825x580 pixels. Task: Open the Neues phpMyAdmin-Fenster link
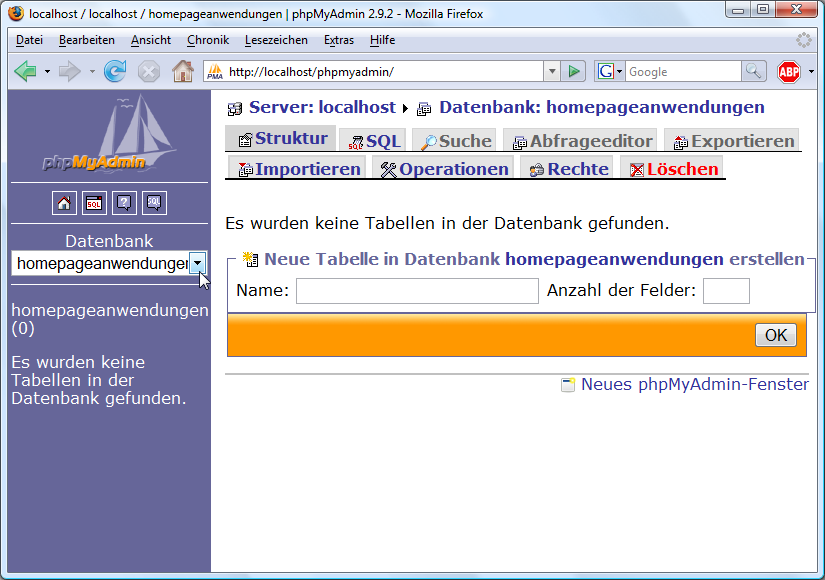tap(695, 384)
